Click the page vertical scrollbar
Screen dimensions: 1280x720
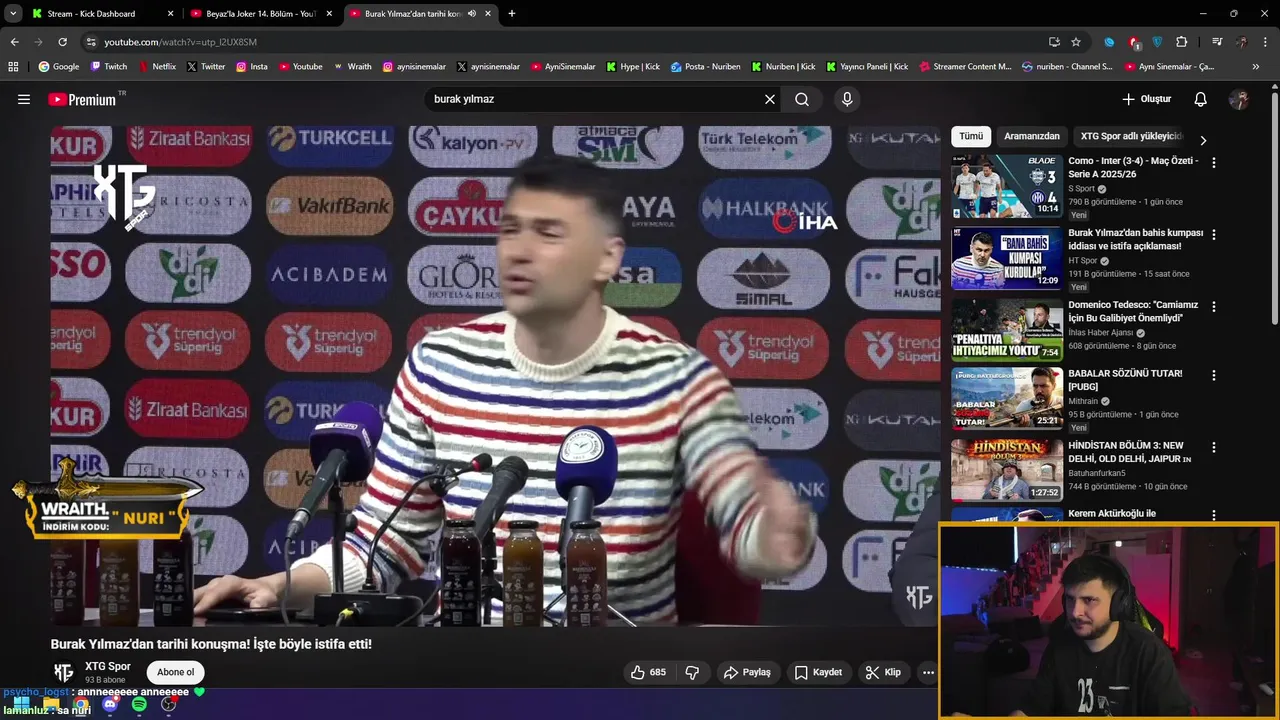[1274, 209]
